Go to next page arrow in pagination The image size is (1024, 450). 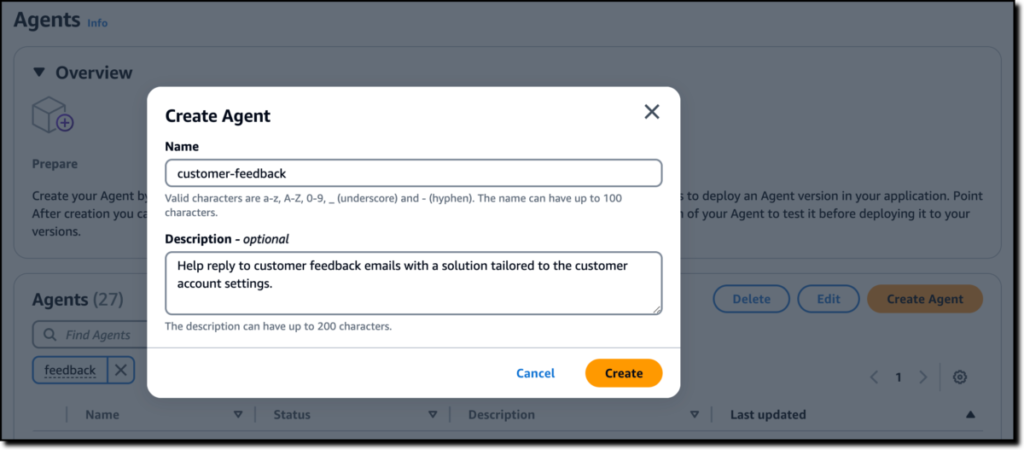923,377
